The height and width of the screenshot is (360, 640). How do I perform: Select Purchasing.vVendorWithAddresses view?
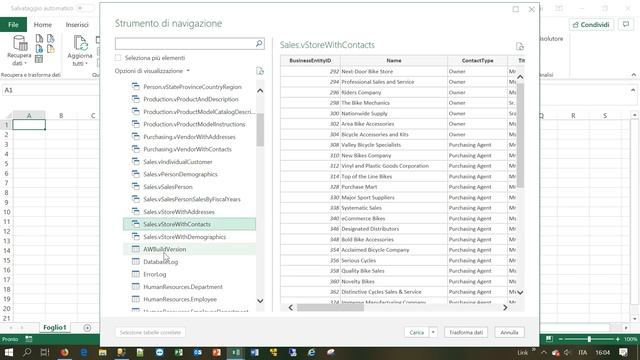(189, 137)
